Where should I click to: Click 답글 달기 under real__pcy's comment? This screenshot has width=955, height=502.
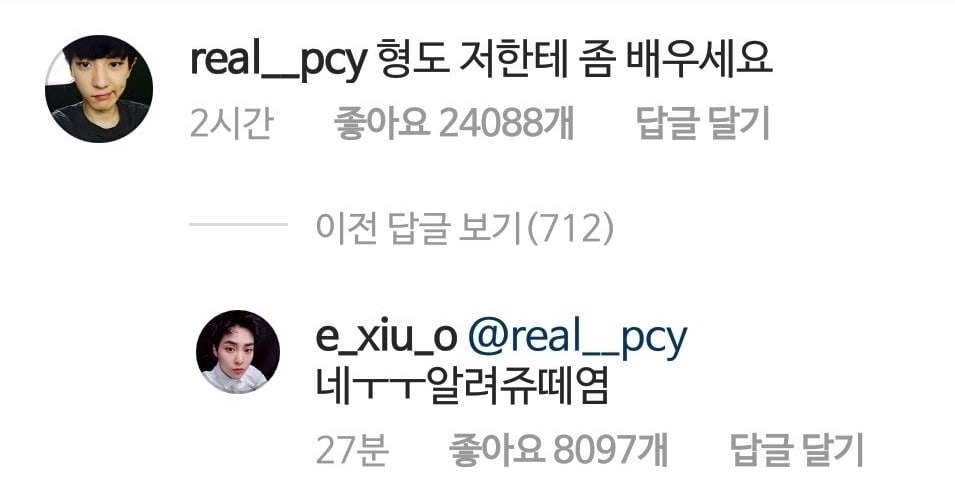click(703, 123)
